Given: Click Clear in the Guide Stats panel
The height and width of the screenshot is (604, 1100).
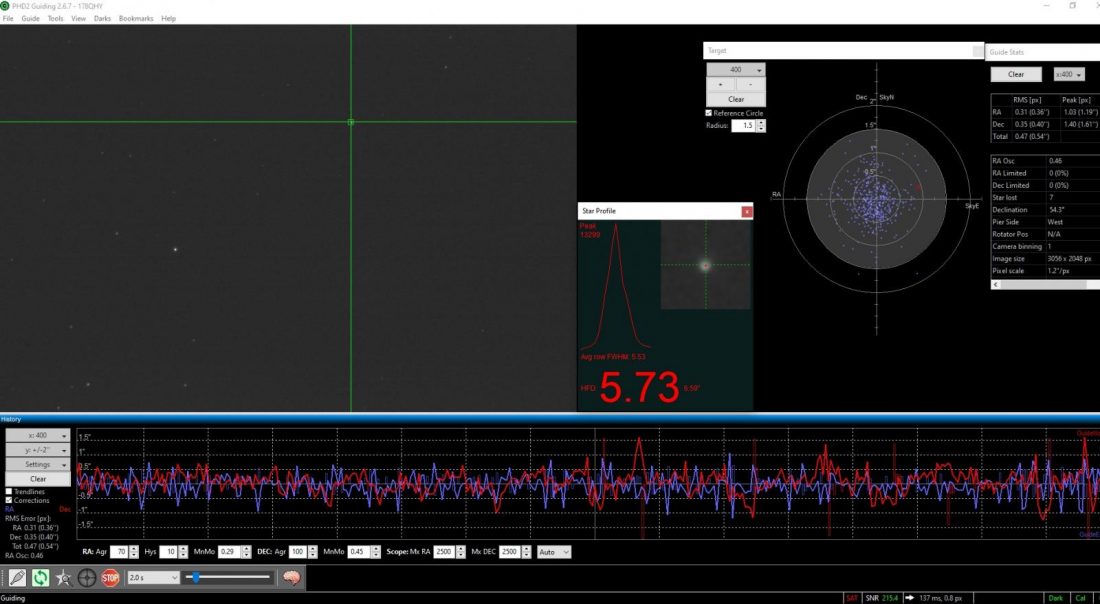Looking at the screenshot, I should pyautogui.click(x=1016, y=74).
